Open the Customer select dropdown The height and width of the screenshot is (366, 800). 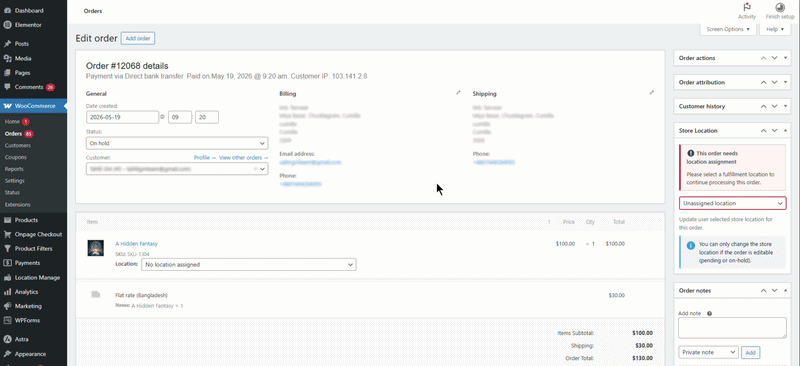point(177,168)
